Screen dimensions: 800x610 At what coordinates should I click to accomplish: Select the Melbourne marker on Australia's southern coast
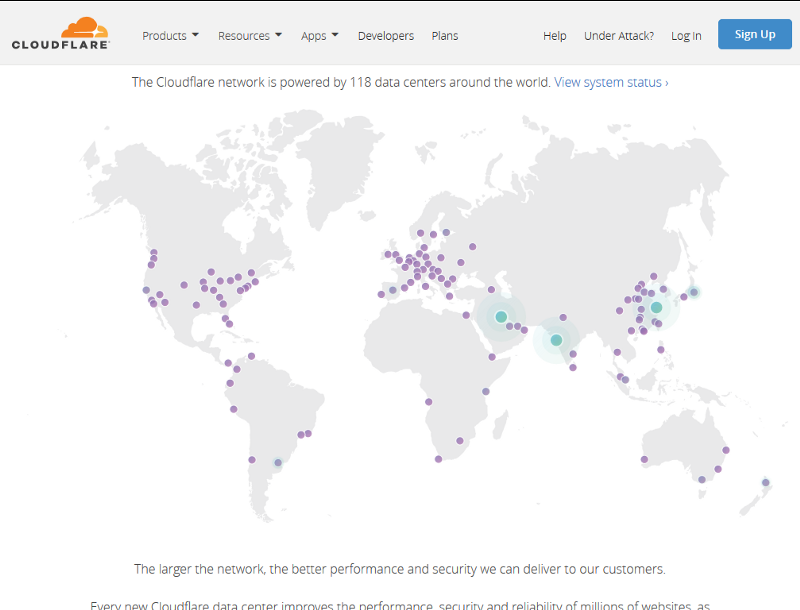tap(702, 479)
